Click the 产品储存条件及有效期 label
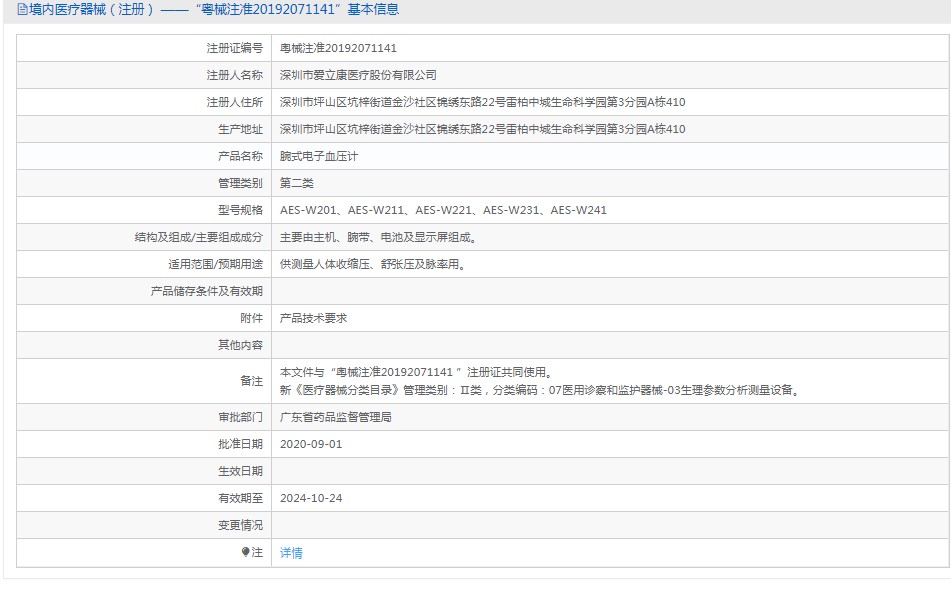The height and width of the screenshot is (598, 951). point(207,291)
